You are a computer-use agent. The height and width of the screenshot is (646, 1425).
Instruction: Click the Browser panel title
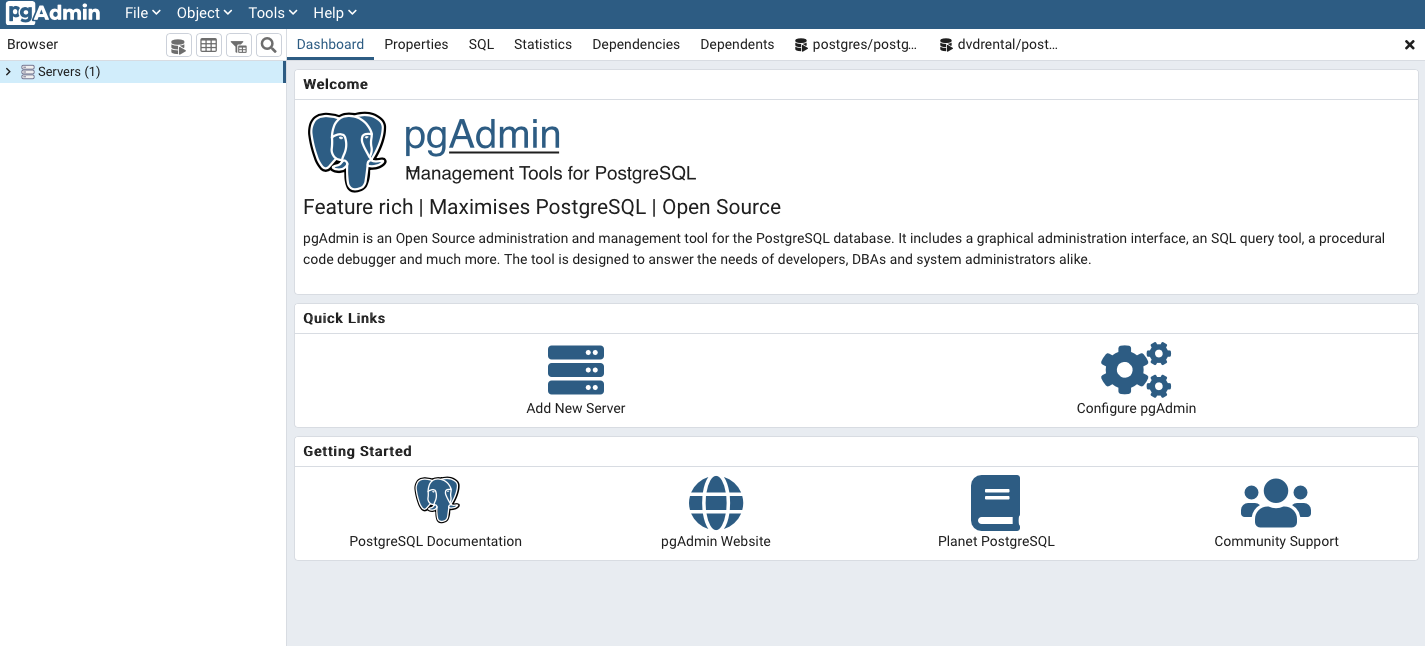(33, 44)
